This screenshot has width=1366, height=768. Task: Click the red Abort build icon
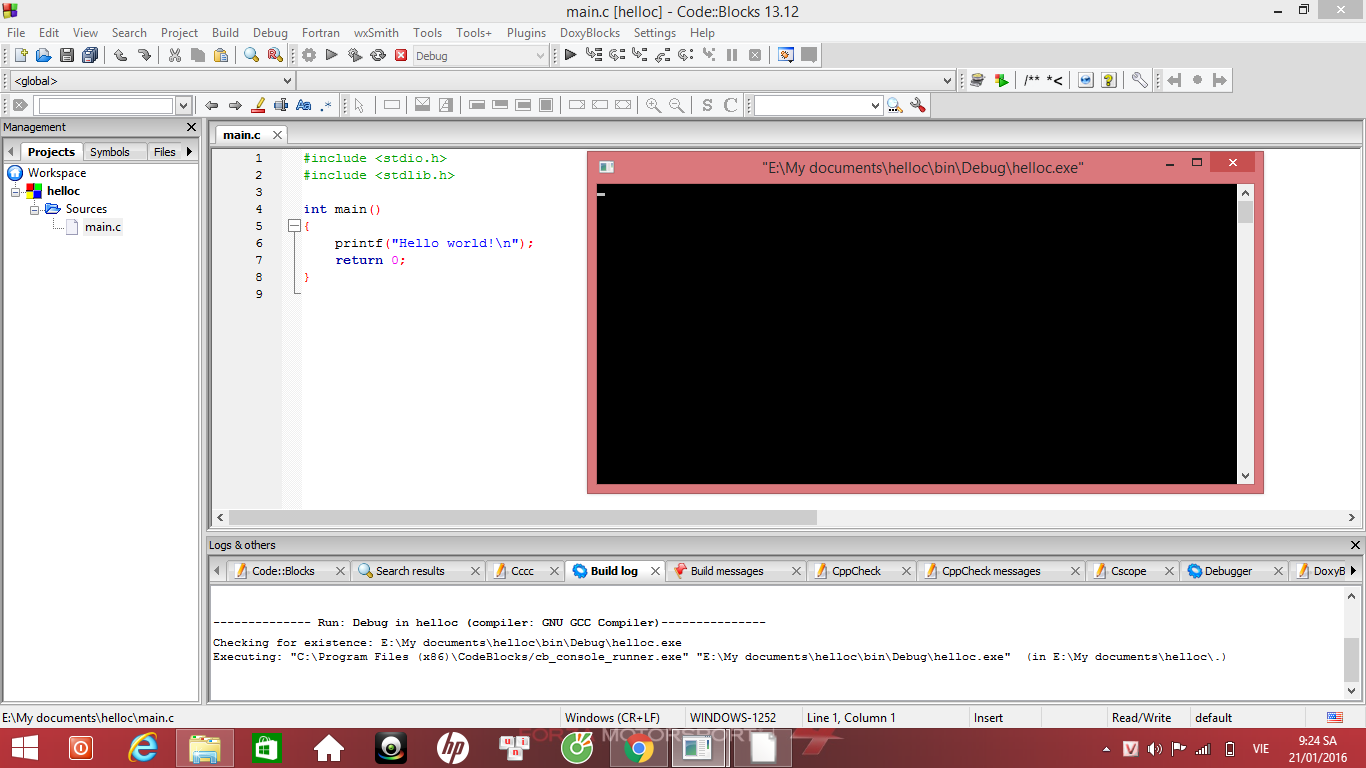click(401, 55)
